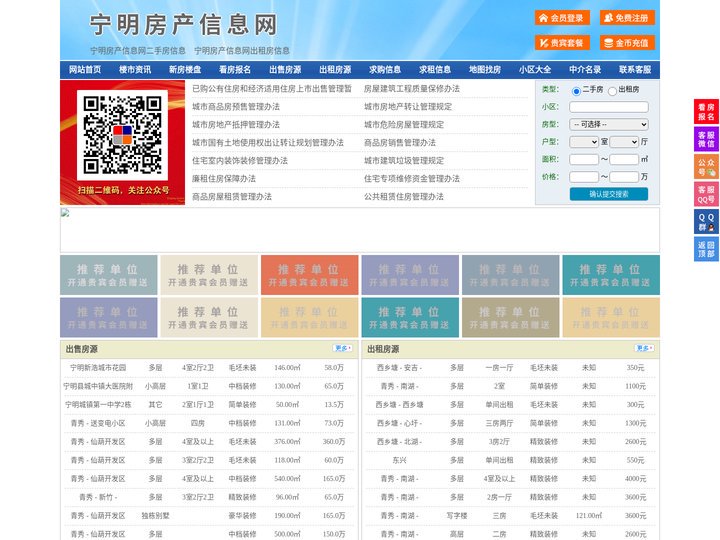Click the 看房报名 red side floating icon
Viewport: 720px width, 540px height.
[706, 112]
